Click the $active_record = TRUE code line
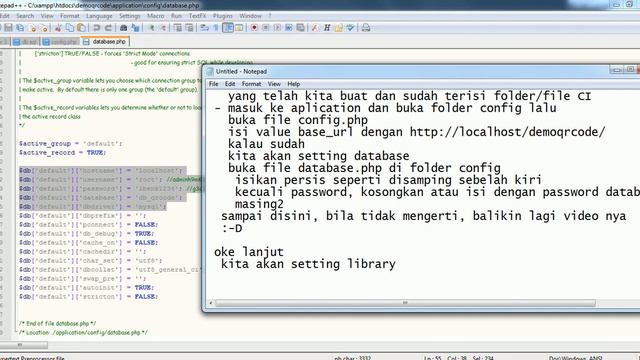The height and width of the screenshot is (360, 640). point(62,153)
